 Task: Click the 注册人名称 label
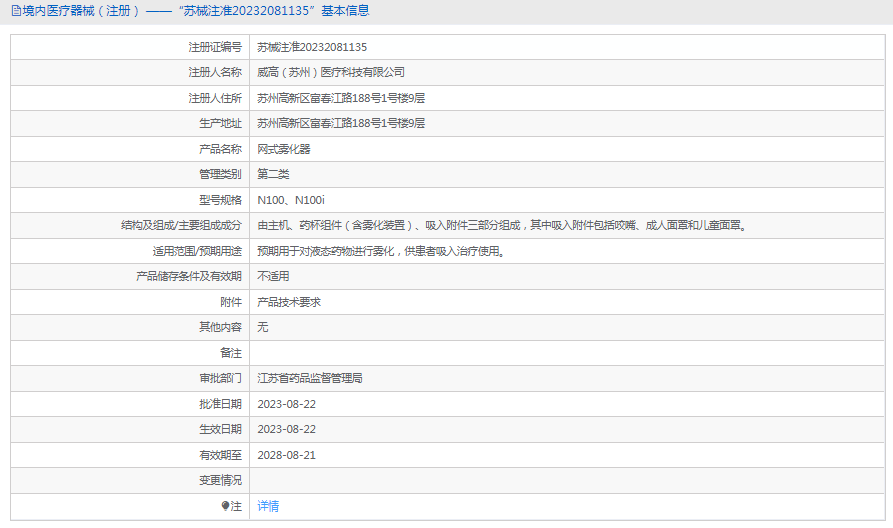[x=215, y=72]
